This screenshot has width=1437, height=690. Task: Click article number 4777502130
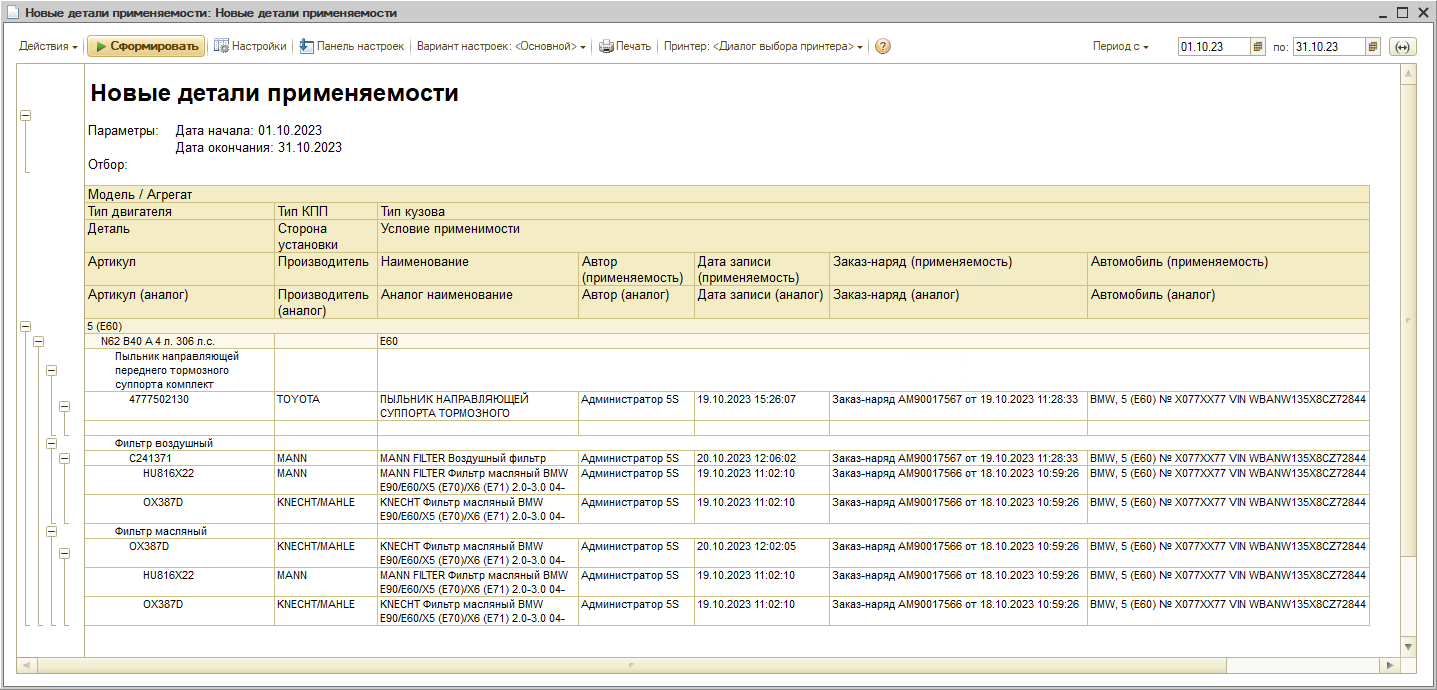coord(159,399)
